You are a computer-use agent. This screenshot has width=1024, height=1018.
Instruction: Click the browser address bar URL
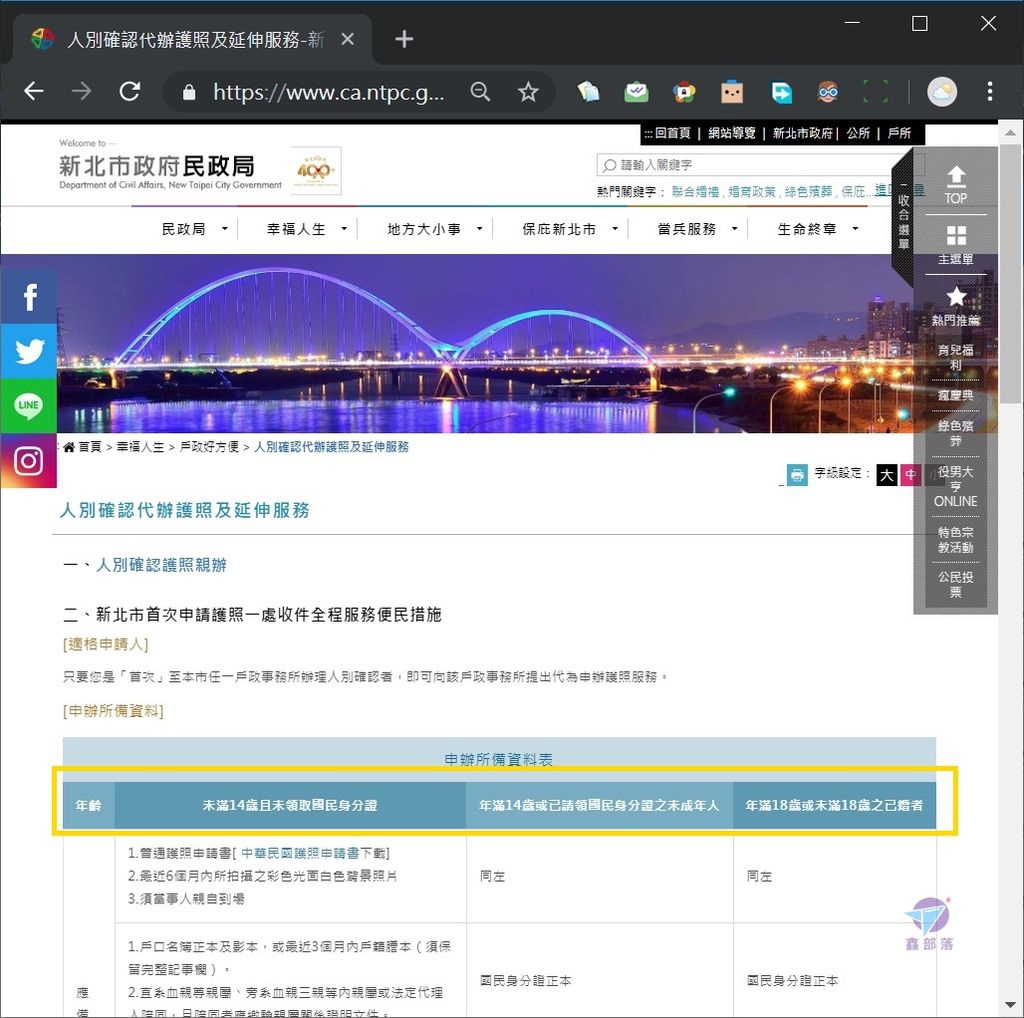pyautogui.click(x=328, y=92)
